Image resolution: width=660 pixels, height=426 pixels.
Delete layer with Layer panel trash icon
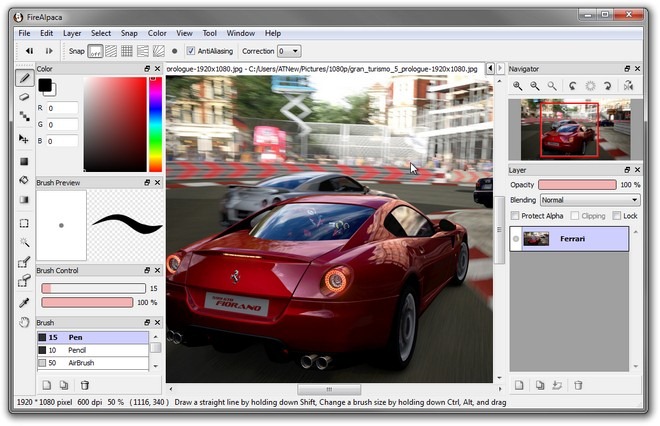click(579, 385)
